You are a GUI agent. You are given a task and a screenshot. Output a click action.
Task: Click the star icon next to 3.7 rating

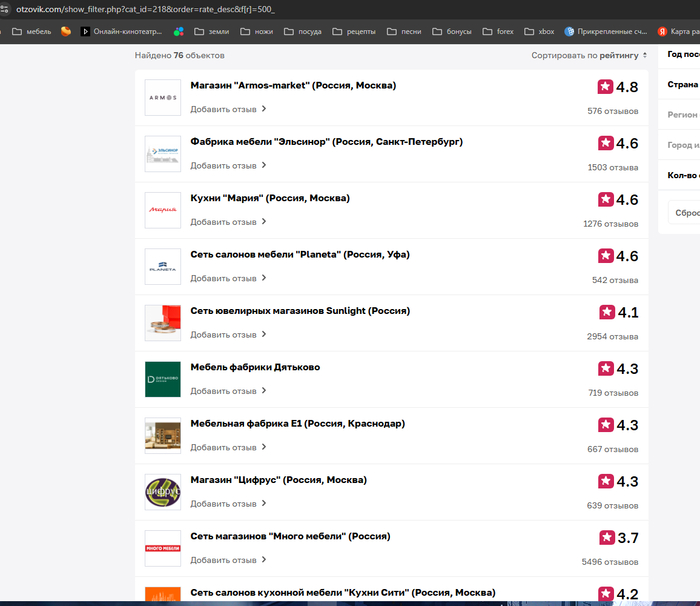[x=606, y=538]
